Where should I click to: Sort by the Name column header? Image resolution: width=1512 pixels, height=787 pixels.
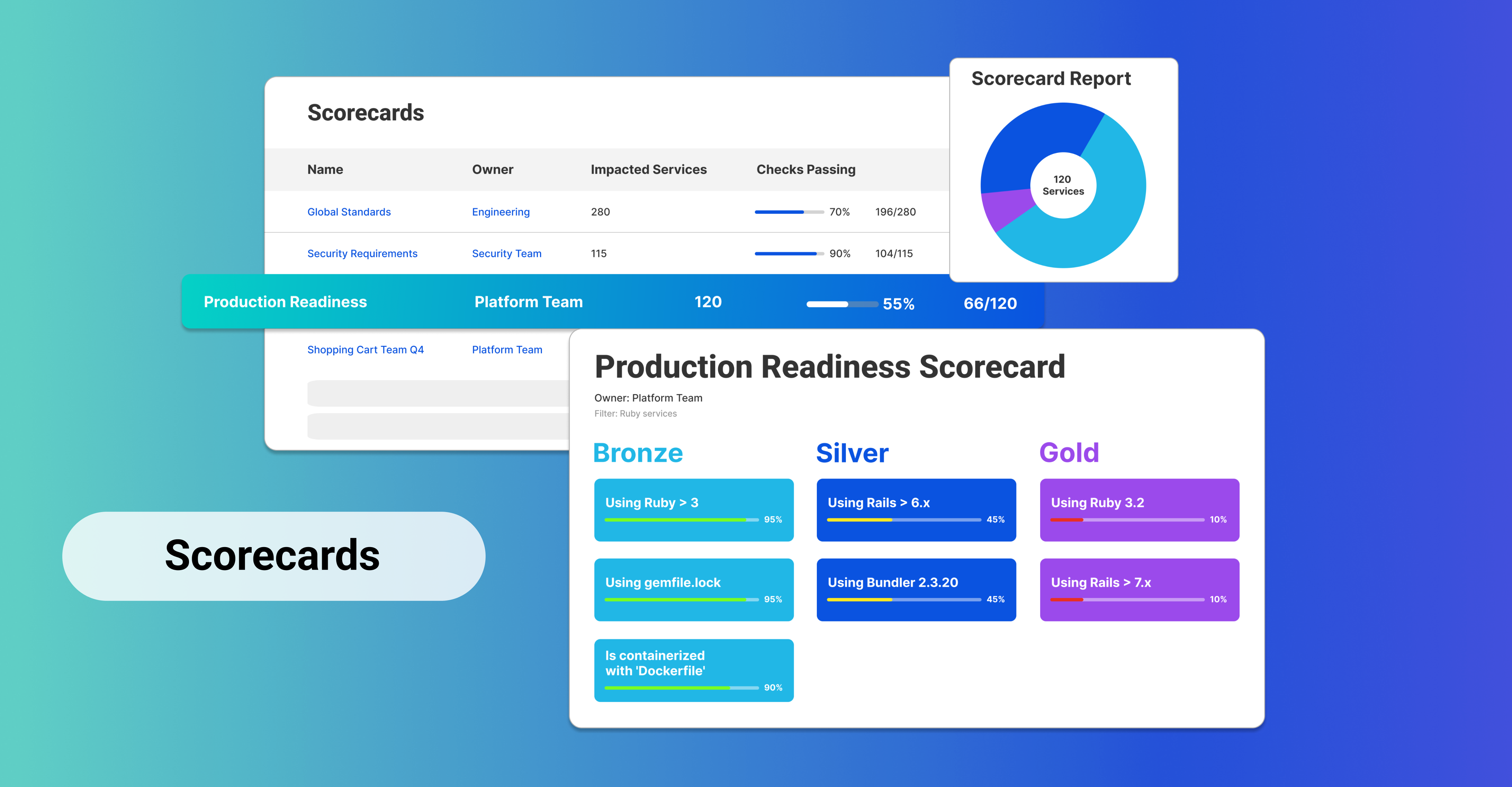[325, 169]
